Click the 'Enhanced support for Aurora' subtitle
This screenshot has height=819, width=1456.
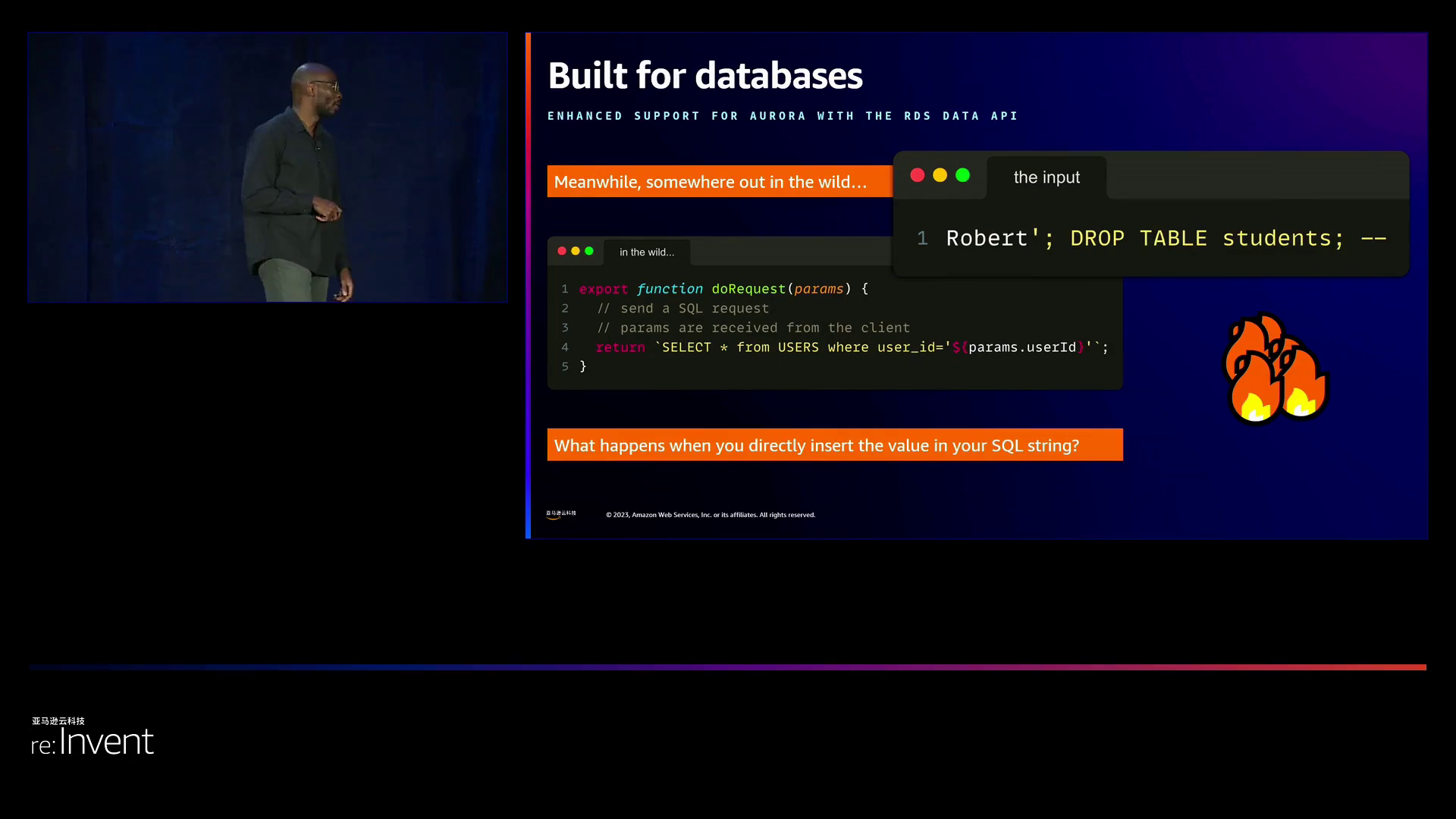click(x=783, y=116)
